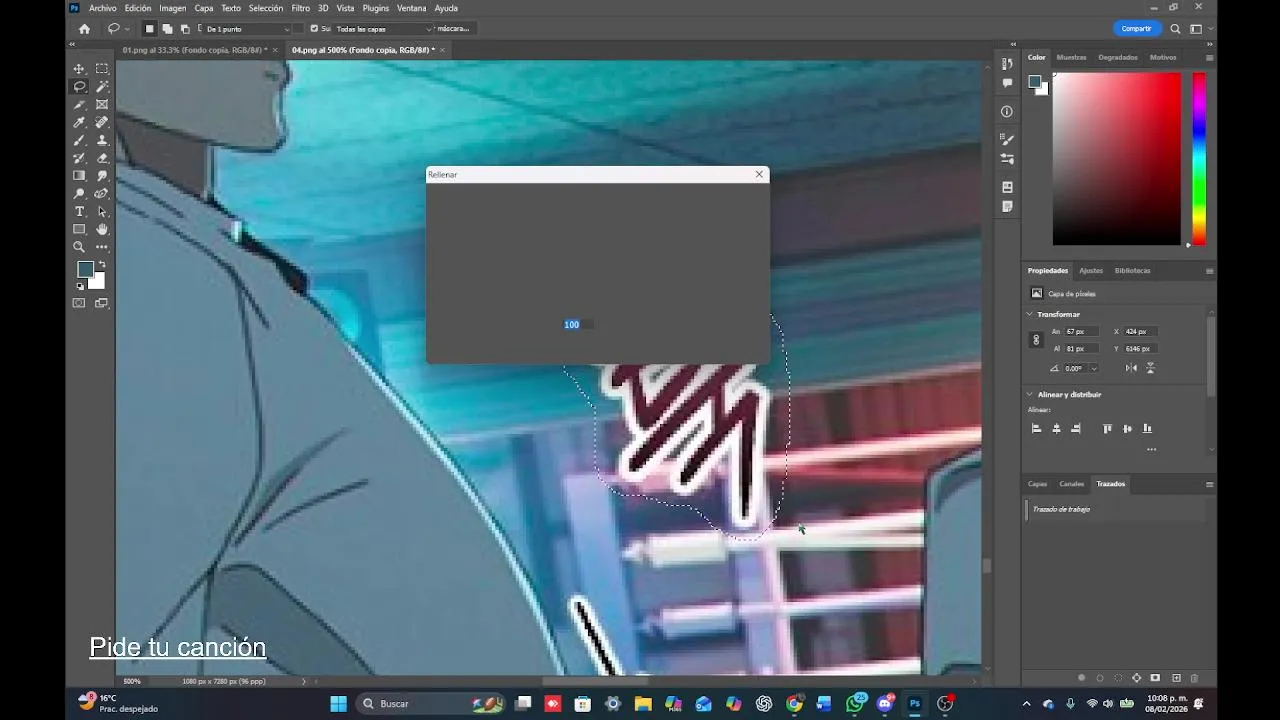Screen dimensions: 1280x720
Task: Open the Lasso tool preset picker arrow
Action: [129, 29]
